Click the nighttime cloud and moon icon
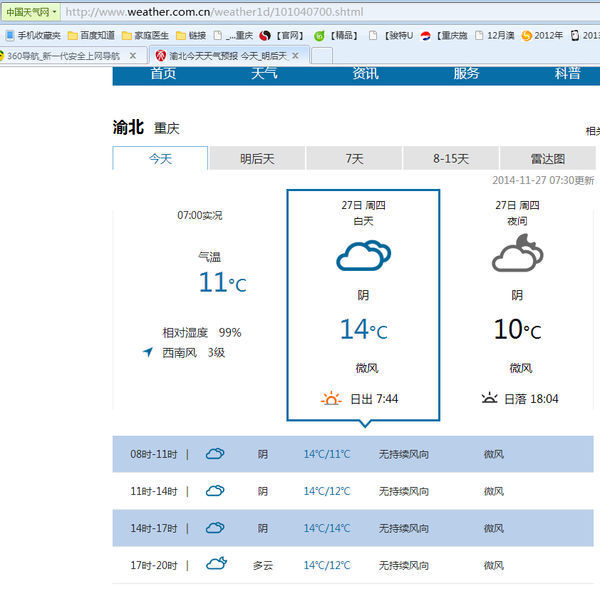This screenshot has width=600, height=589. pyautogui.click(x=517, y=253)
